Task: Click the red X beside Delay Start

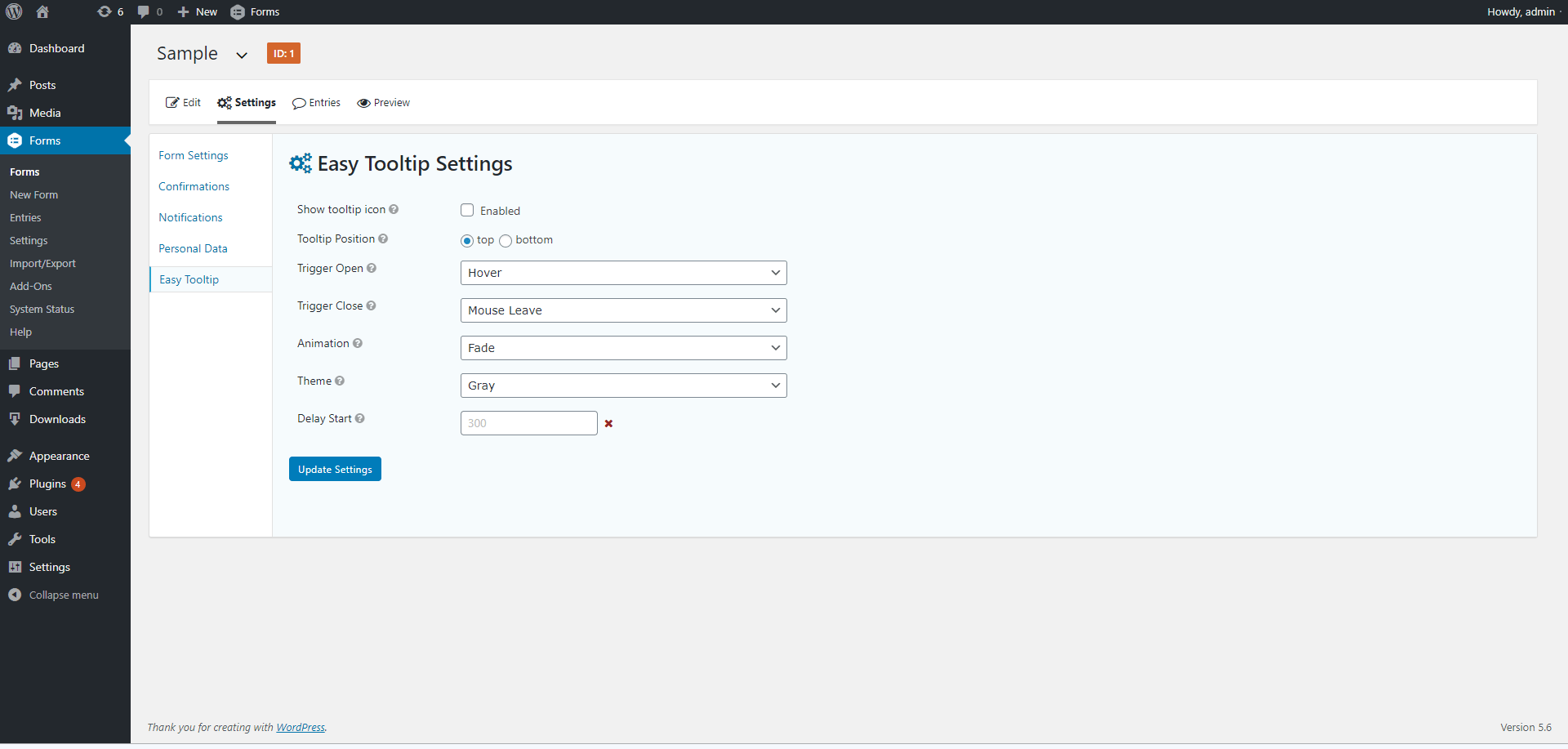Action: (608, 423)
